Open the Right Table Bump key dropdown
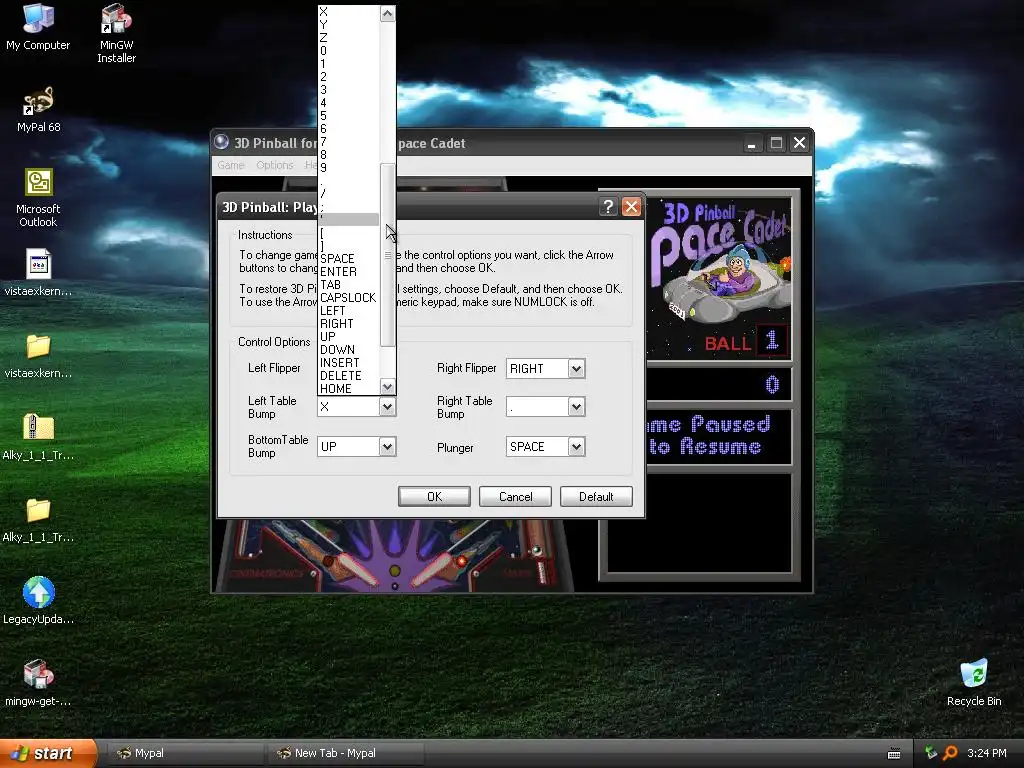 (576, 407)
